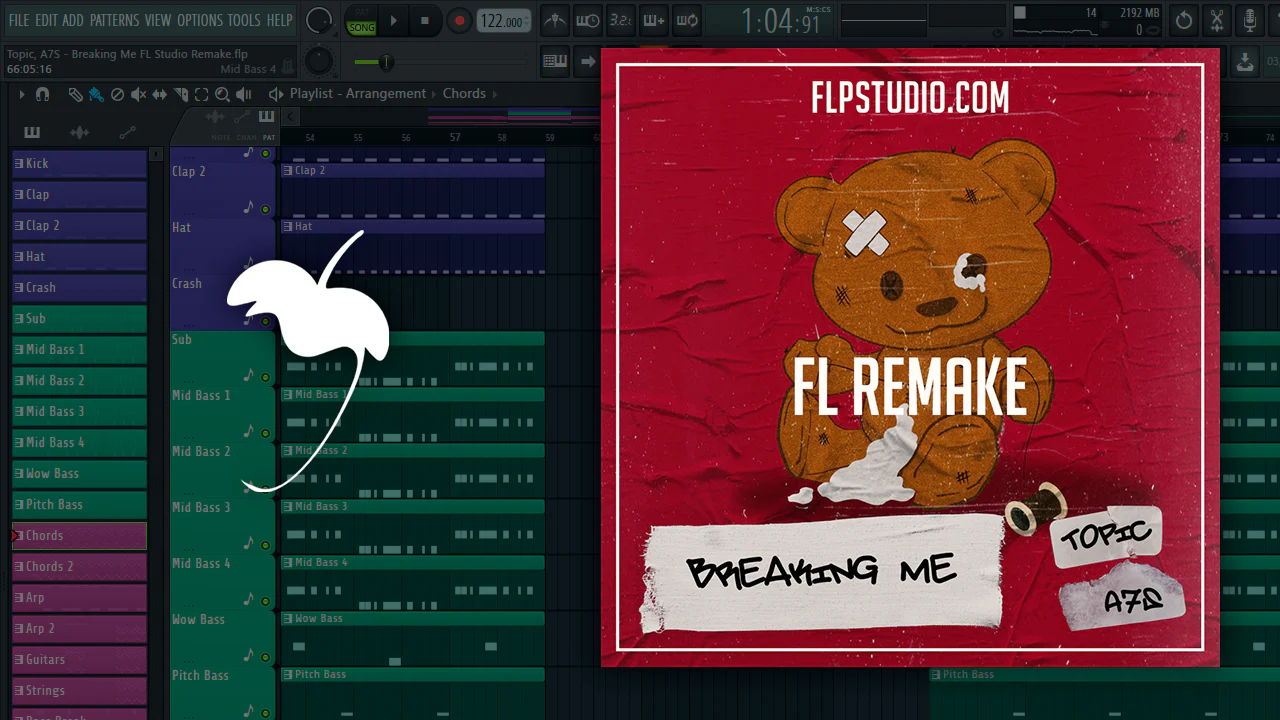Screen dimensions: 1280x720
Task: Toggle the playlist snap magnet icon
Action: click(42, 95)
